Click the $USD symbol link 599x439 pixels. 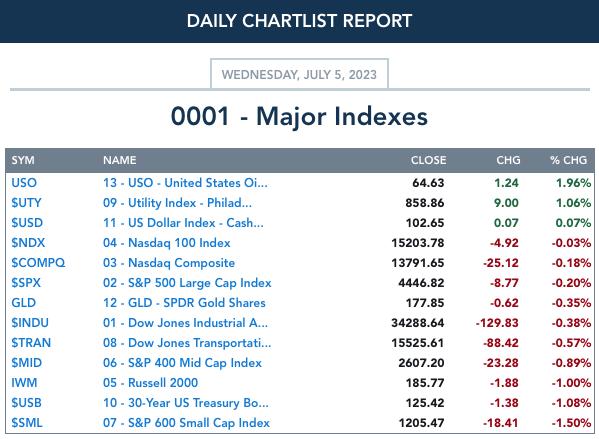27,222
